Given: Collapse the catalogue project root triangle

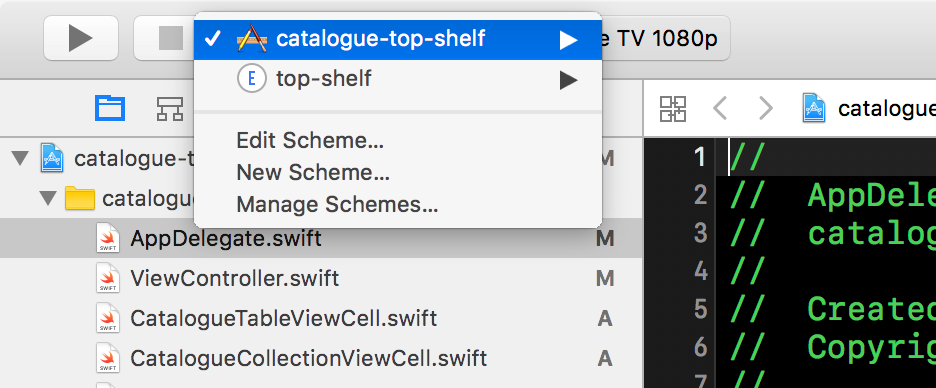Looking at the screenshot, I should click(21, 159).
